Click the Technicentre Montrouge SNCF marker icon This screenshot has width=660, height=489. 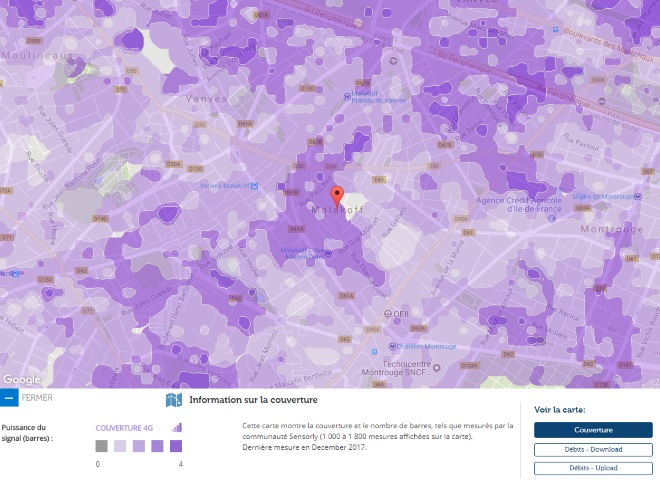tap(436, 368)
